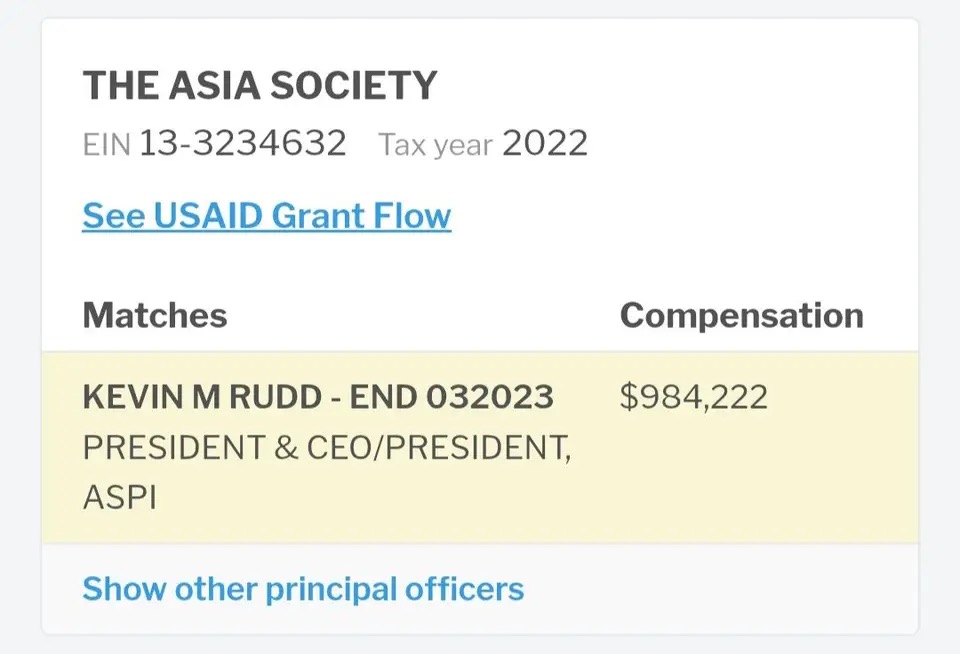The image size is (960, 654).
Task: Click the gray Tax year label
Action: click(435, 145)
